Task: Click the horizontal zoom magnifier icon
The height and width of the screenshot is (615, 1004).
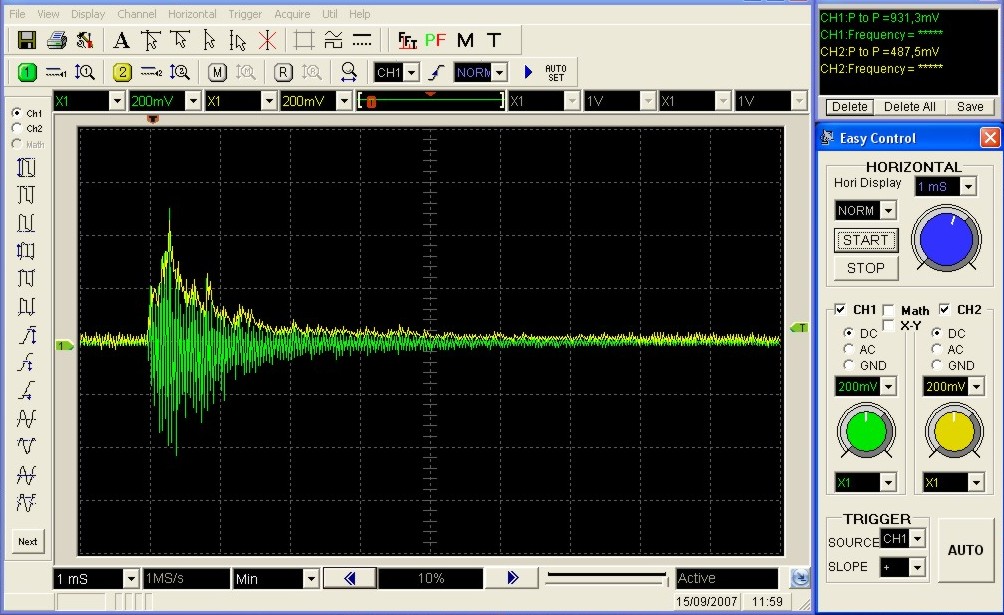Action: coord(348,72)
